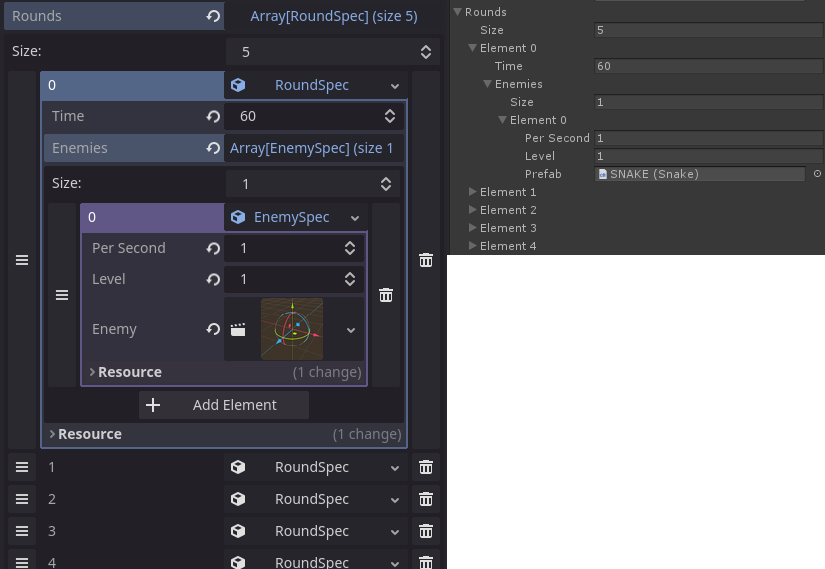The image size is (825, 569).
Task: Collapse the Enemies foldout in Unity inspector
Action: [487, 84]
